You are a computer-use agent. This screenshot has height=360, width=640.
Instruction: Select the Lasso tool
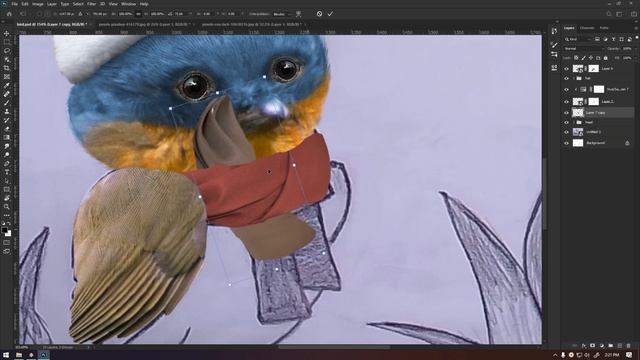7,51
